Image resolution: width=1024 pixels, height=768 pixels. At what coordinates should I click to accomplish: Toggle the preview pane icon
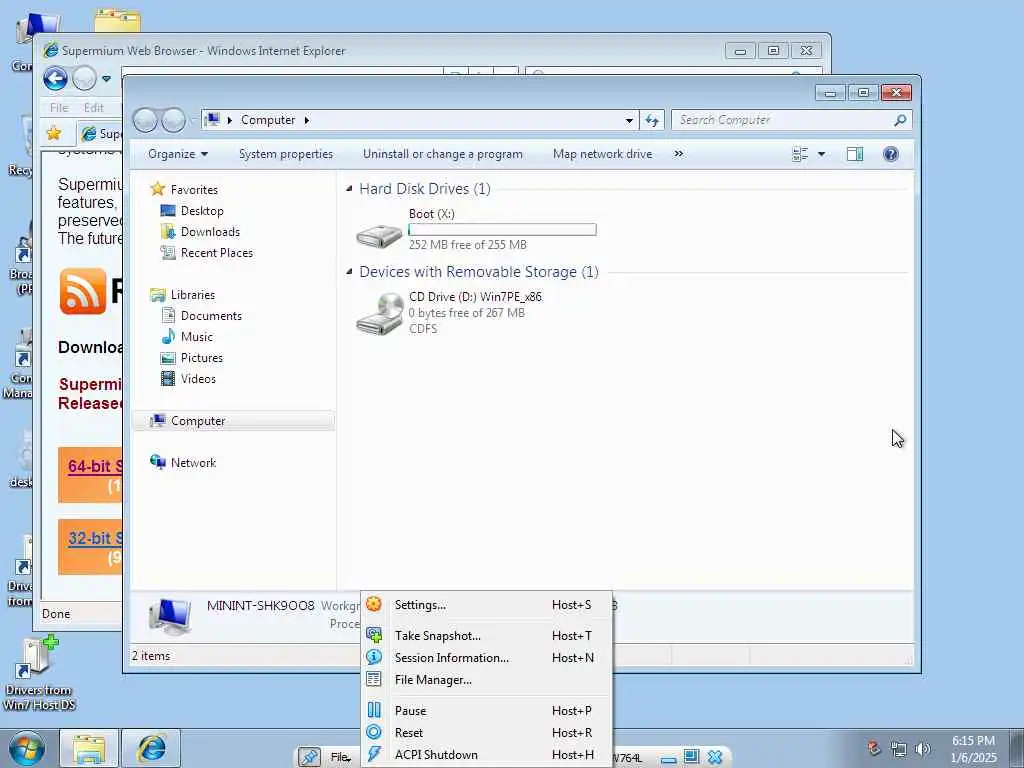pos(855,154)
